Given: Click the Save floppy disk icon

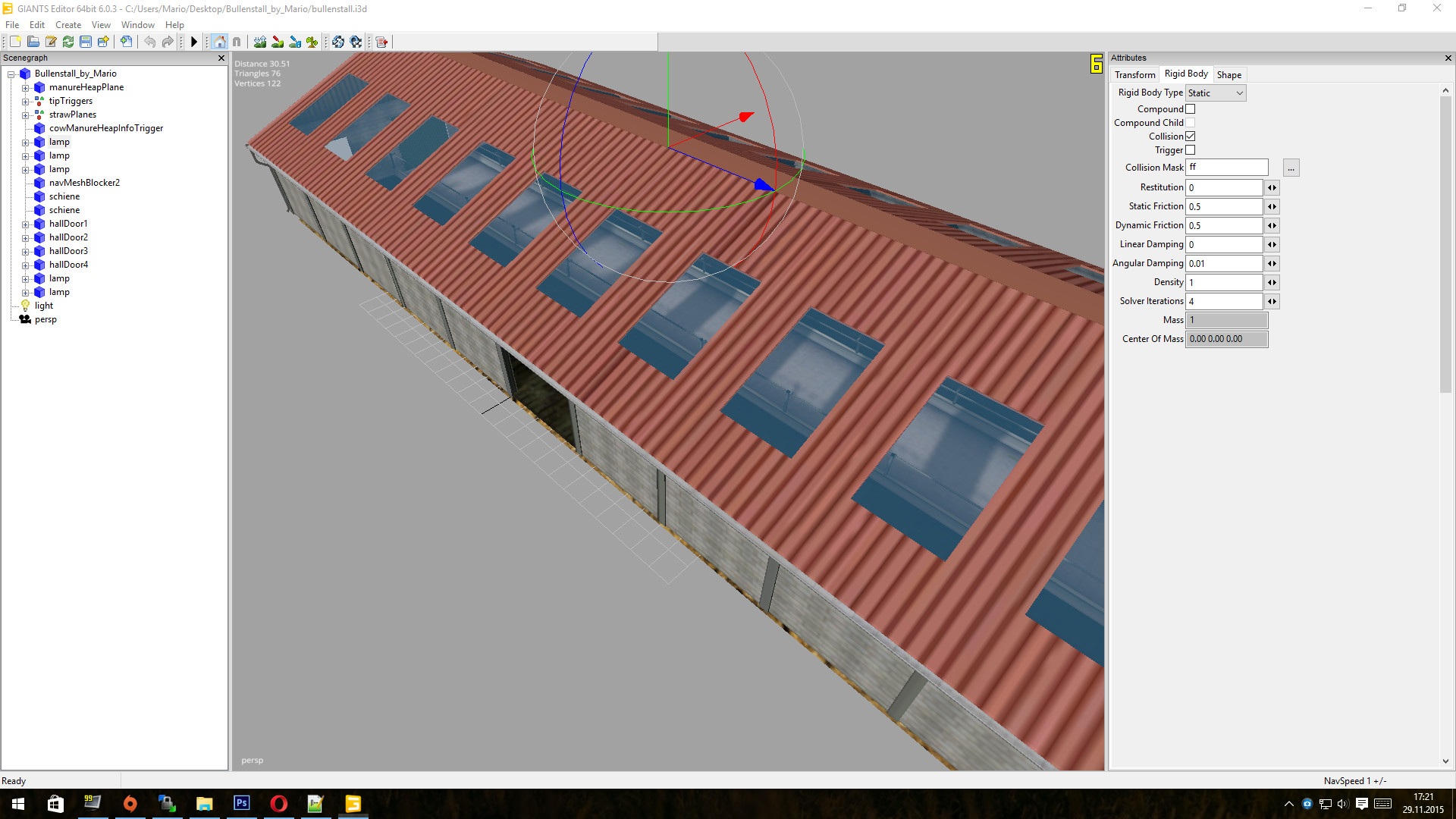Looking at the screenshot, I should click(86, 42).
